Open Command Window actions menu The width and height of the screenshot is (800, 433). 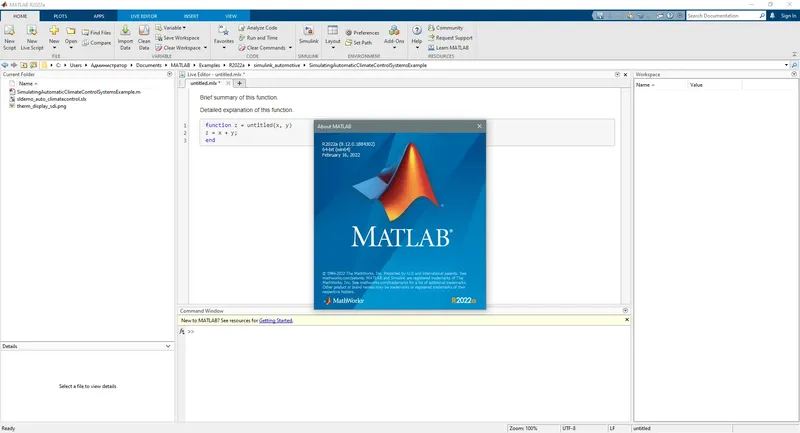tap(626, 311)
